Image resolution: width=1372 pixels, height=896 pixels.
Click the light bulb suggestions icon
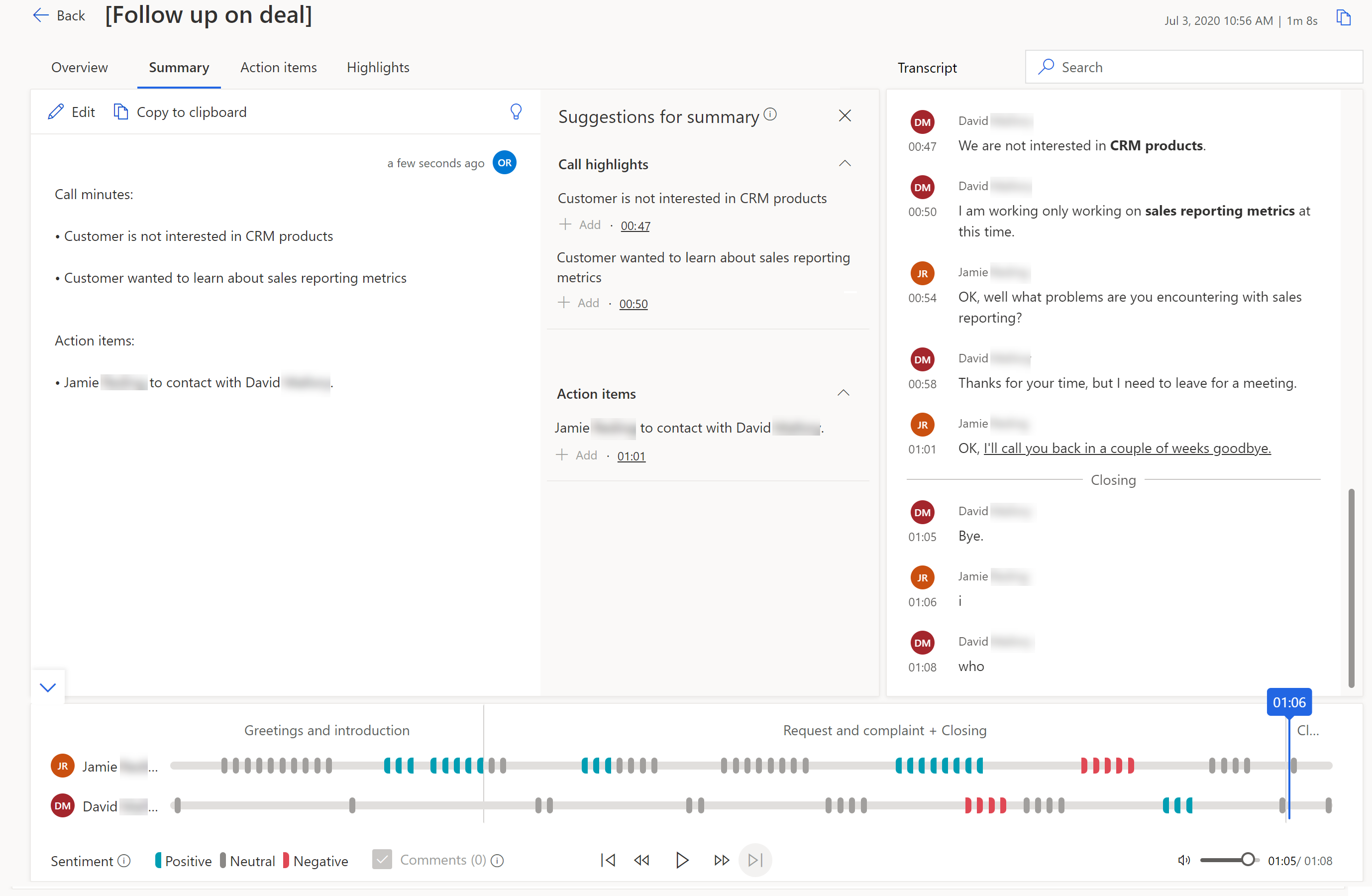(x=516, y=112)
